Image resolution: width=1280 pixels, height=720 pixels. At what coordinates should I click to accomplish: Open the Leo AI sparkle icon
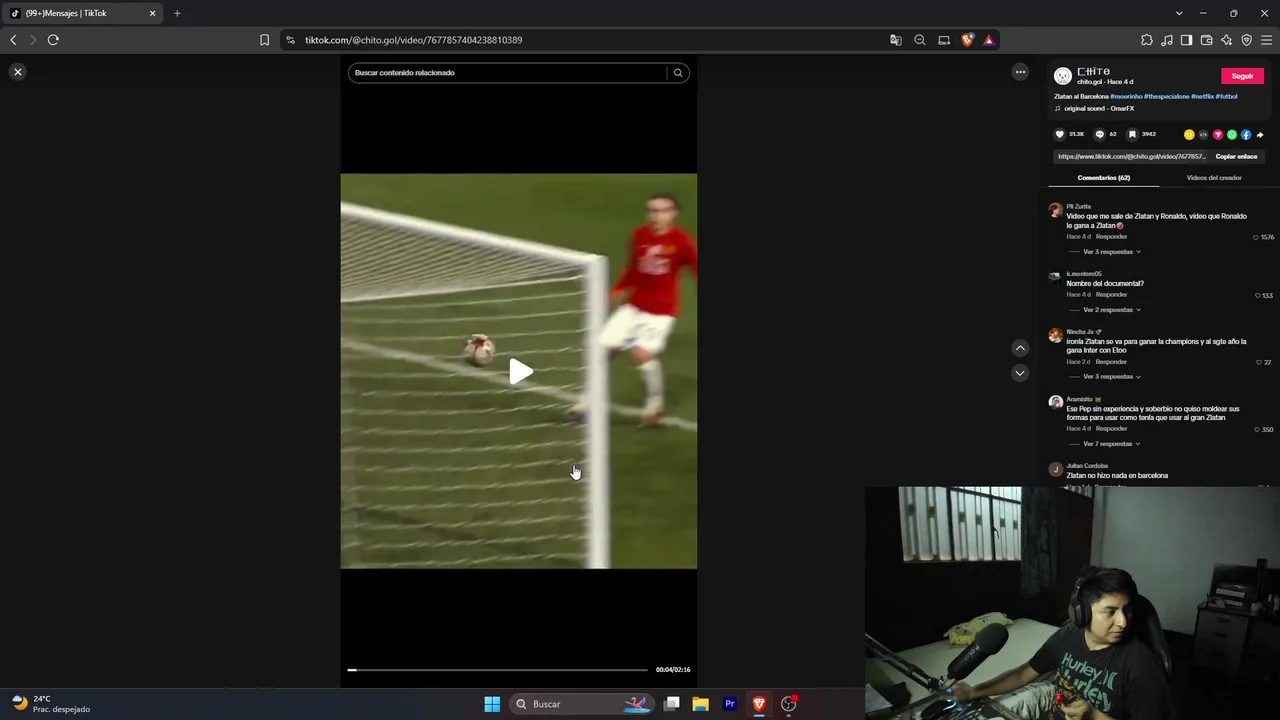pos(1226,40)
